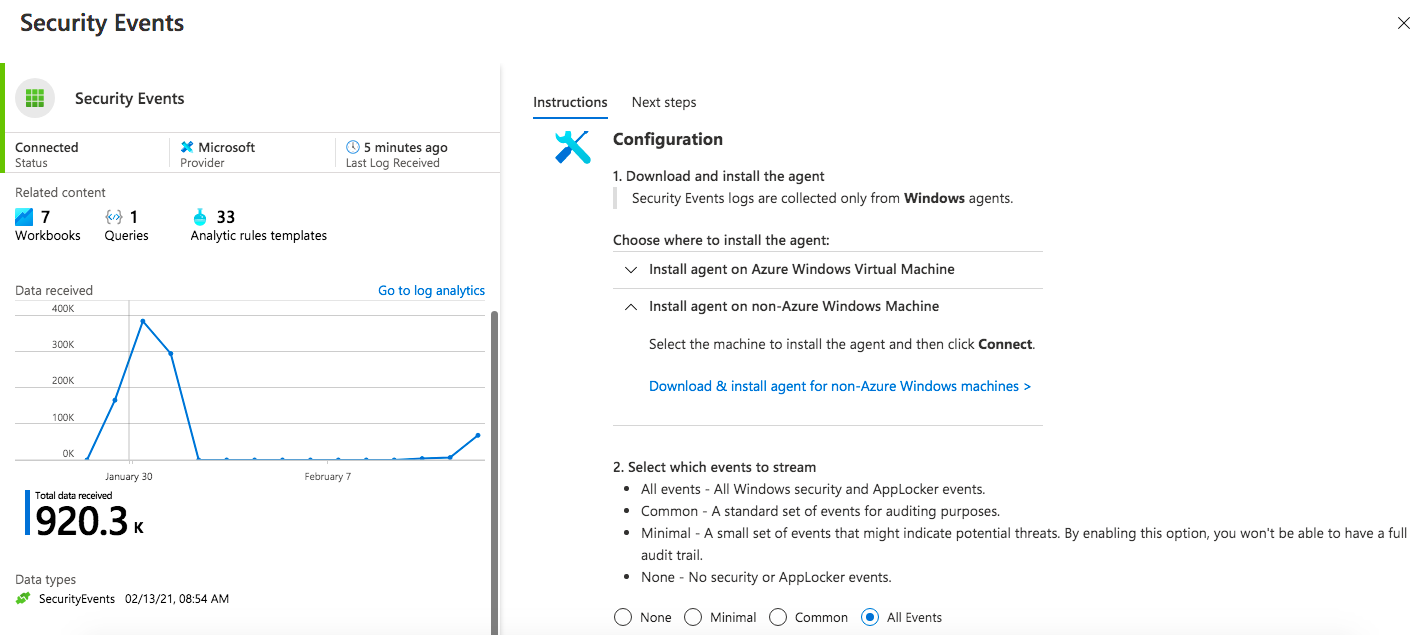Switch to the Next steps tab
1424x635 pixels.
(x=664, y=102)
